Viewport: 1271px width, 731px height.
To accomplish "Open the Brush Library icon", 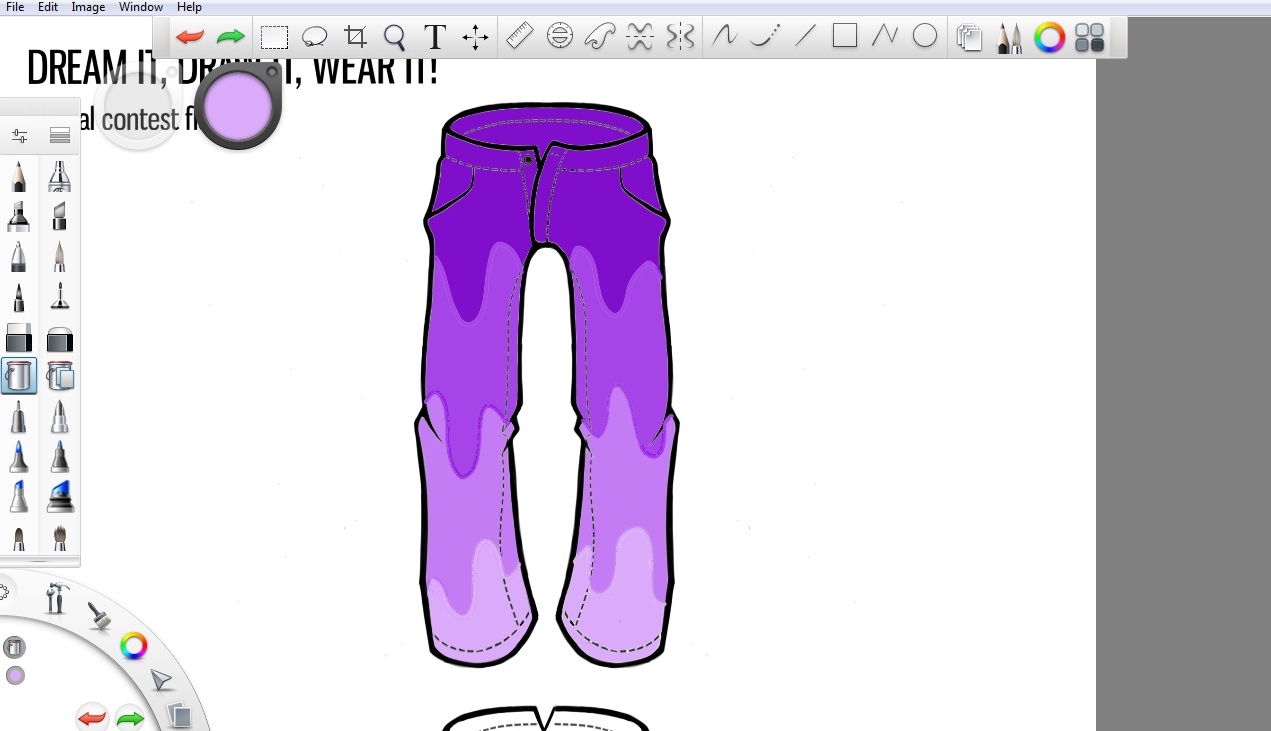I will [60, 135].
